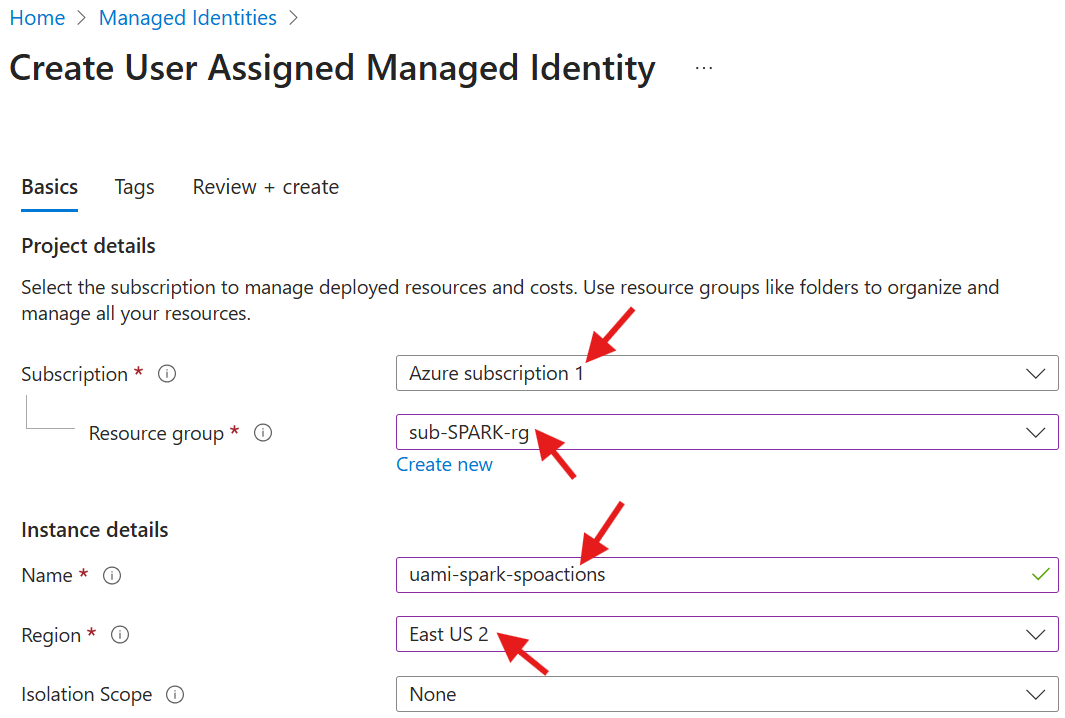Open more options ellipsis beside page title

(x=704, y=68)
